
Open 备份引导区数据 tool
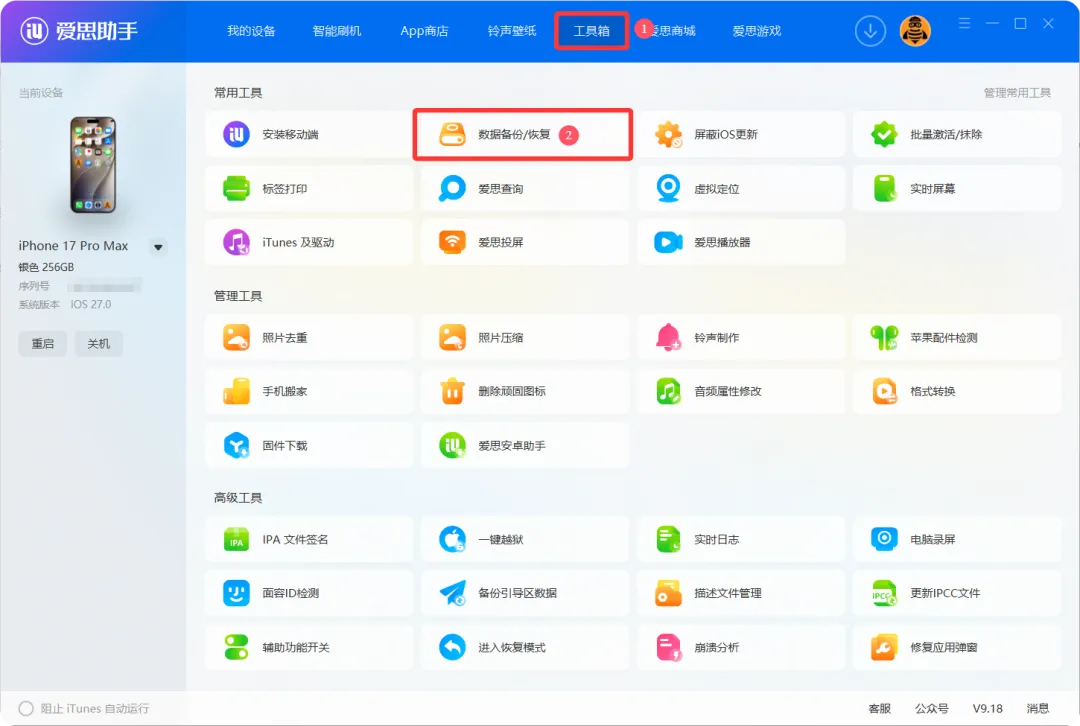click(524, 593)
